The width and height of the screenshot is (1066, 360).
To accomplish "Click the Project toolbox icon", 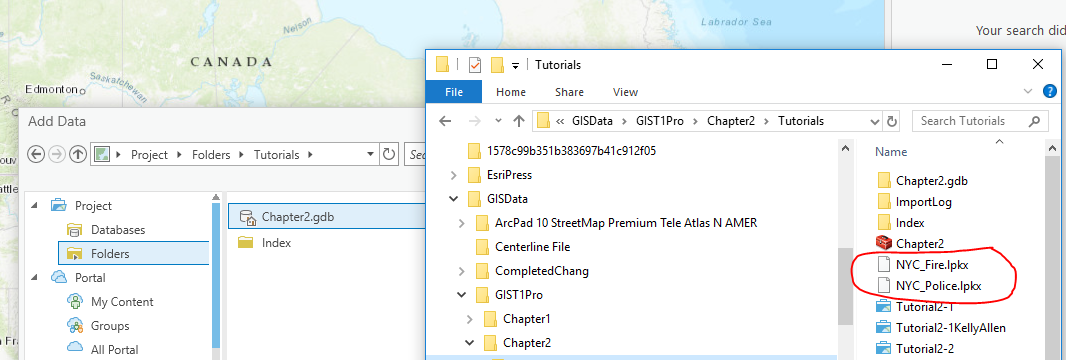I will [58, 205].
